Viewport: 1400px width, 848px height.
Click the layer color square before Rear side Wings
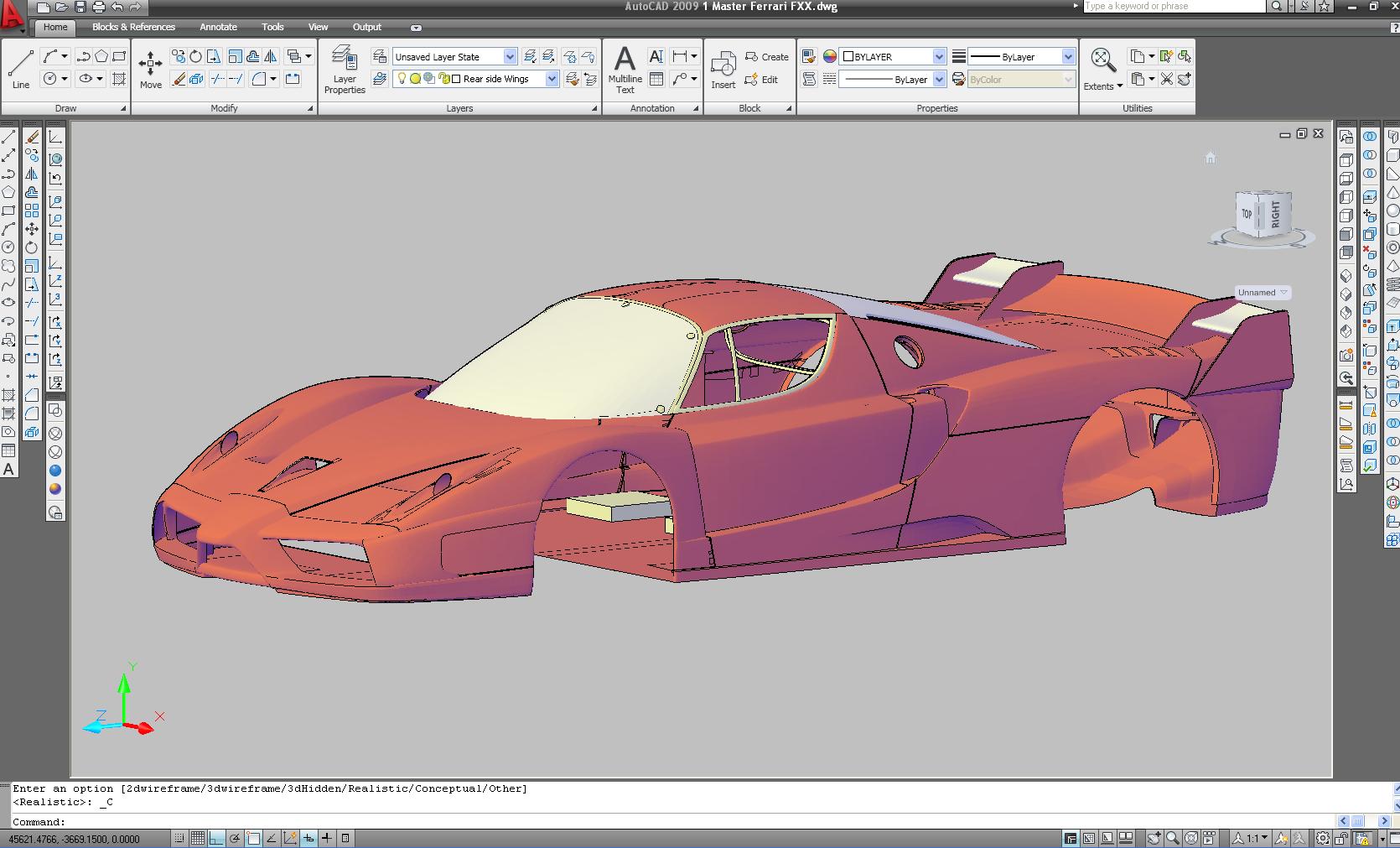(456, 79)
